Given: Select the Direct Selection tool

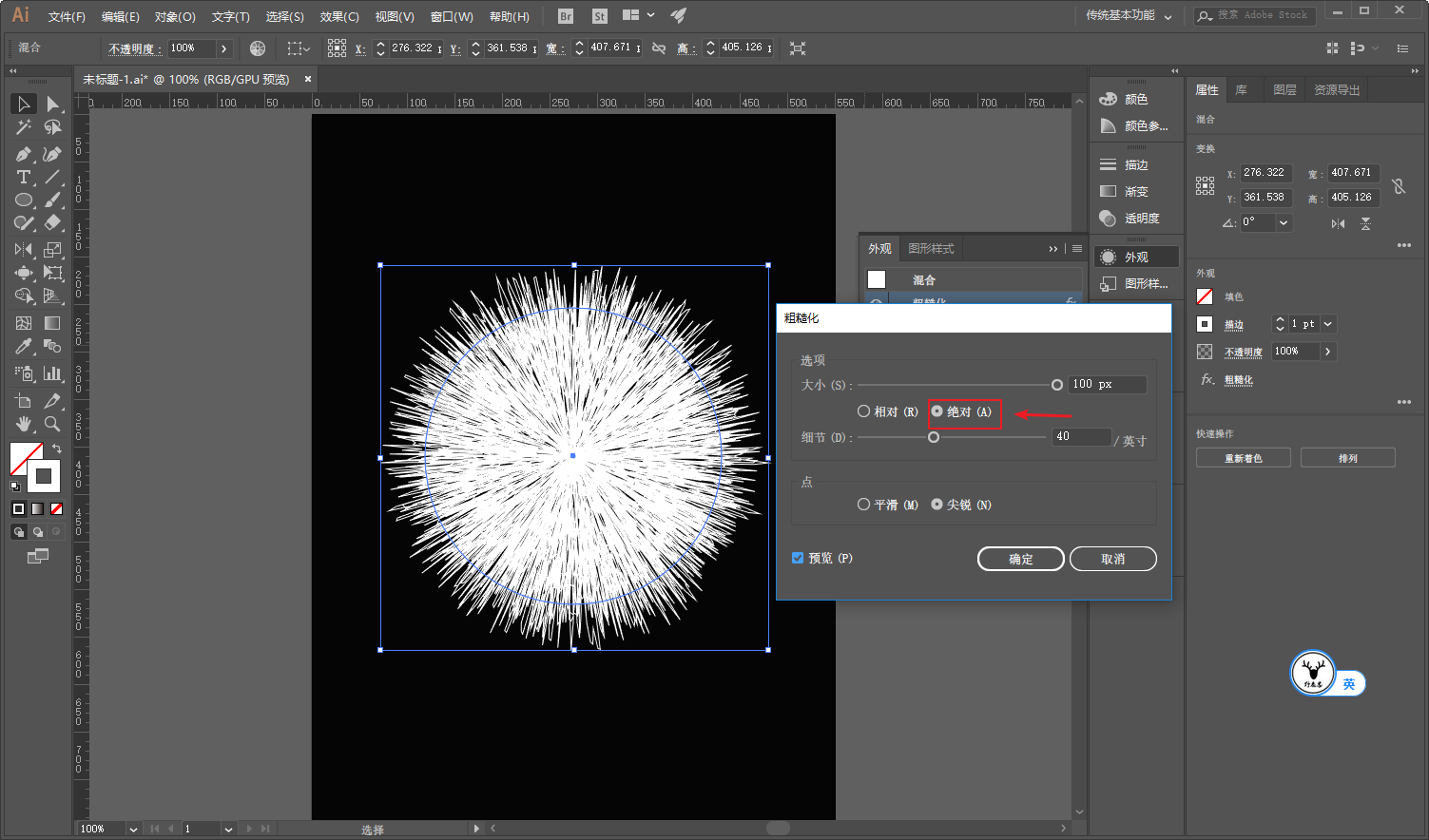Looking at the screenshot, I should [x=52, y=104].
